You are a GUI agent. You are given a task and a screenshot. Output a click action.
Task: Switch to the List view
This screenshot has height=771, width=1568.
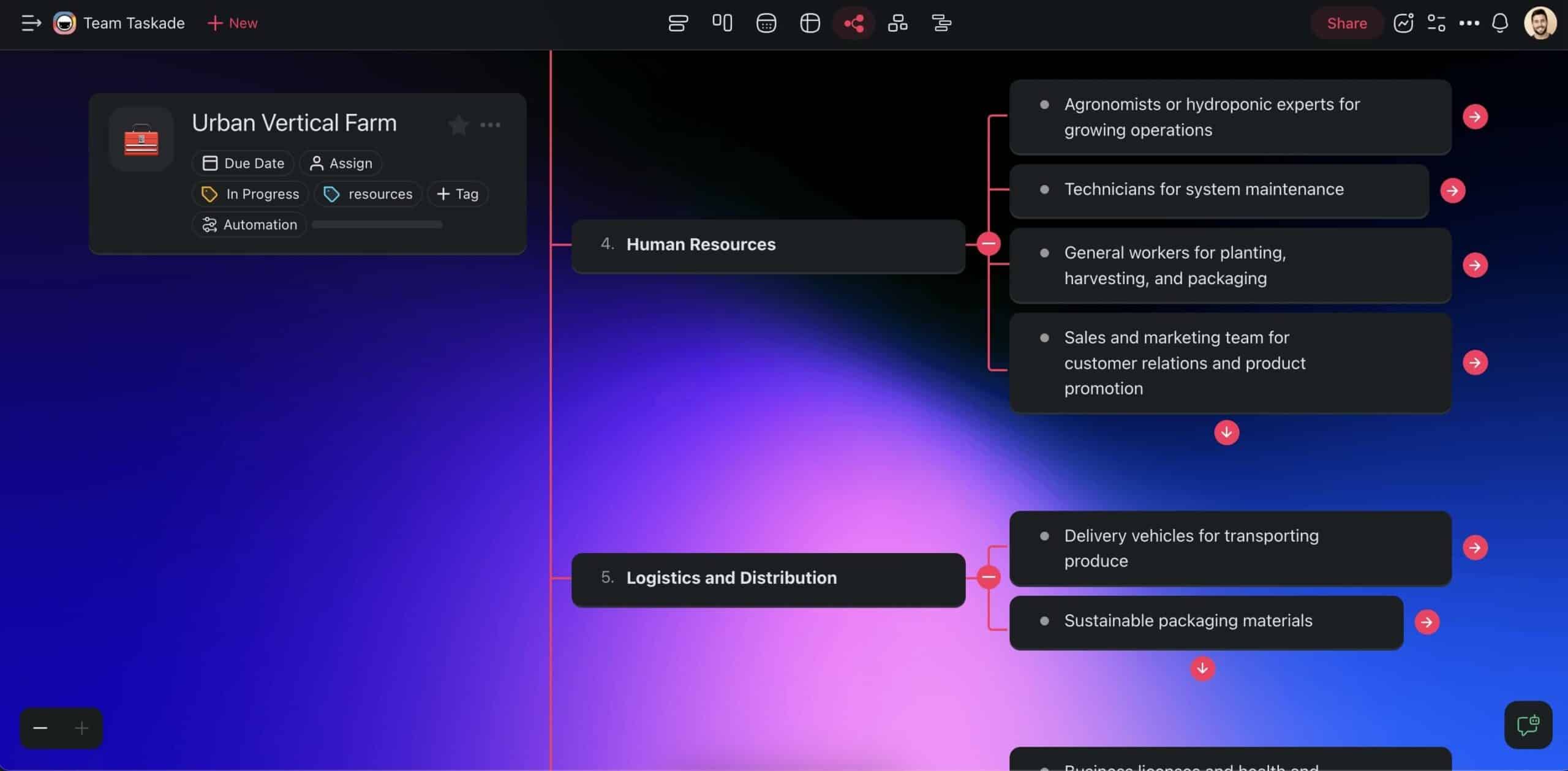pyautogui.click(x=677, y=23)
